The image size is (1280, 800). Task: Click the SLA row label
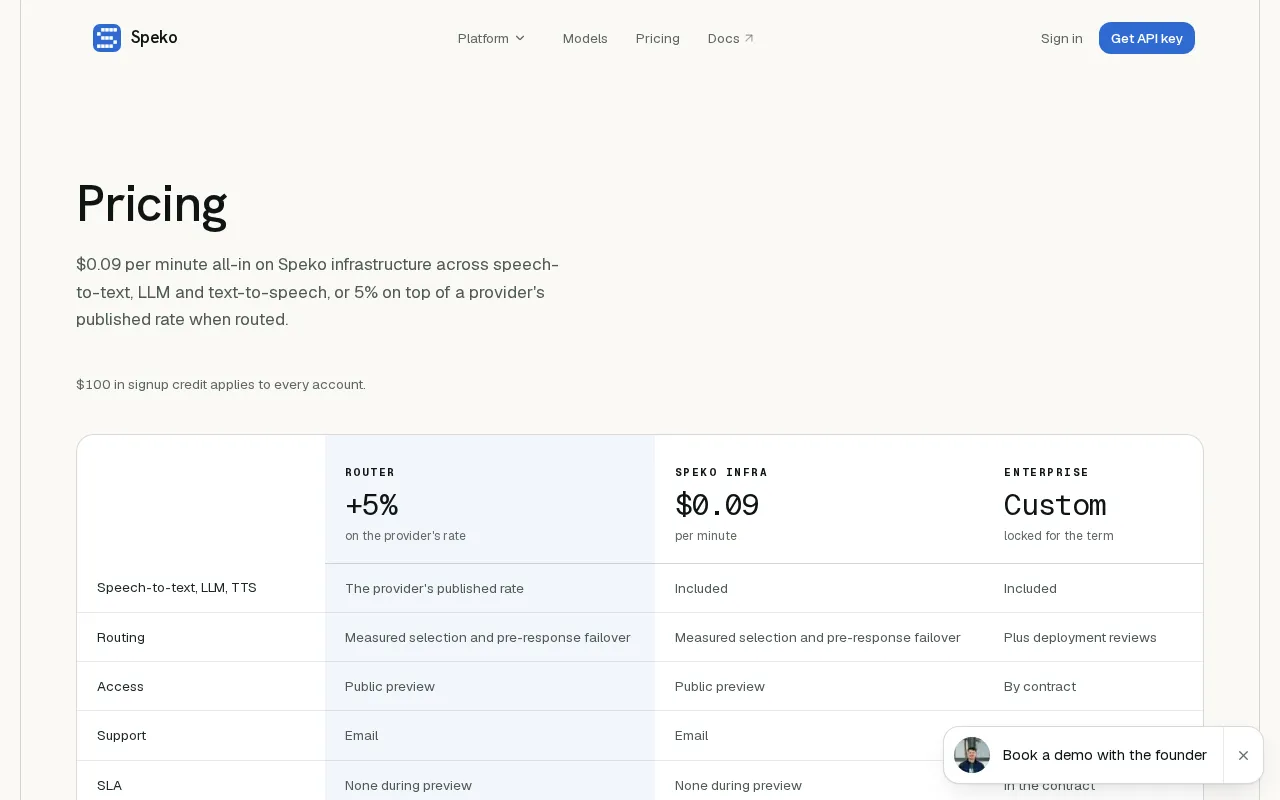pos(109,785)
